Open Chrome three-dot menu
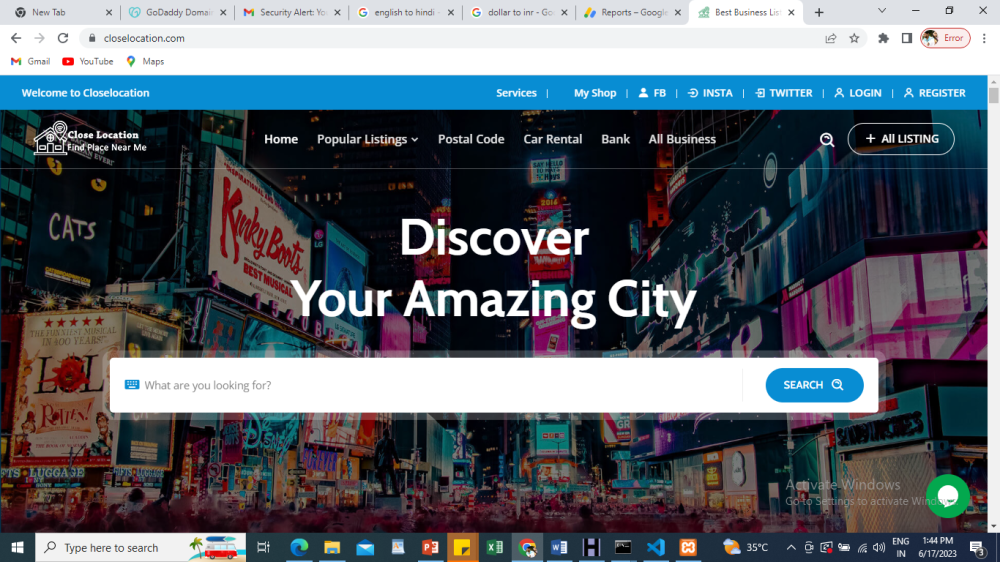This screenshot has width=1000, height=562. (984, 38)
